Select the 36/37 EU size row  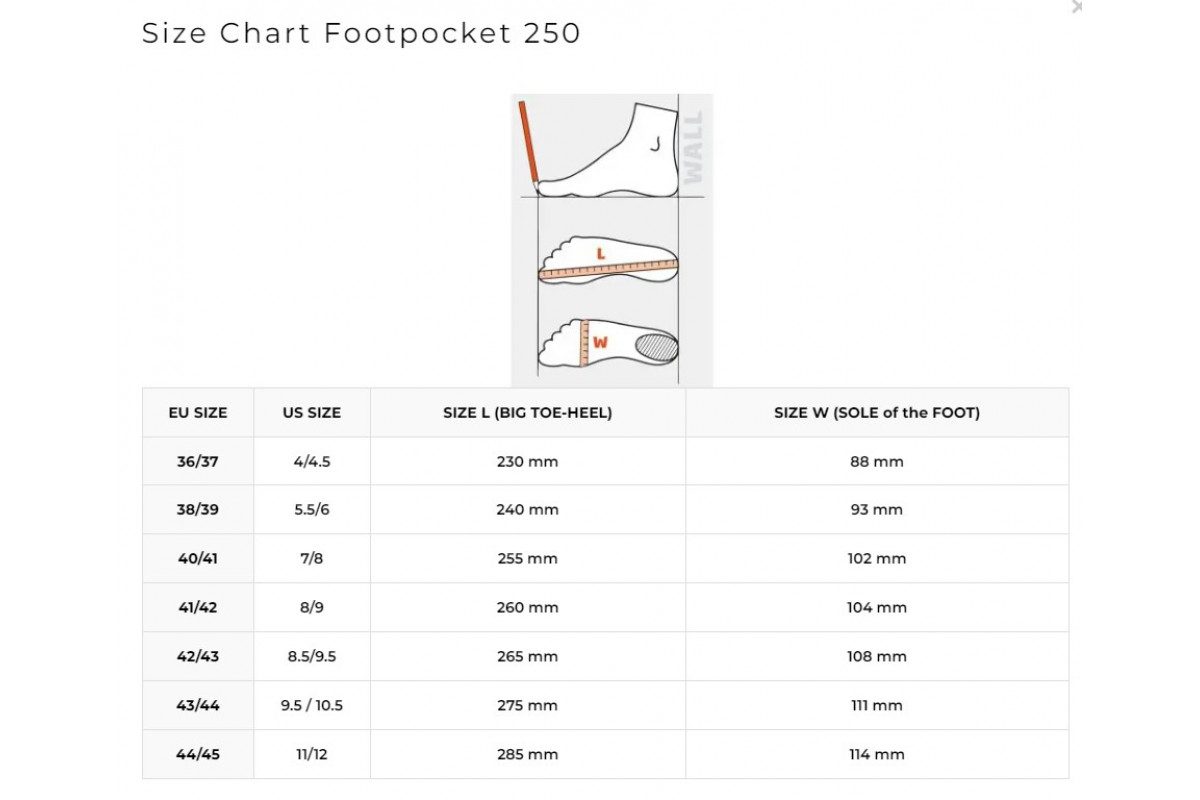click(x=198, y=461)
